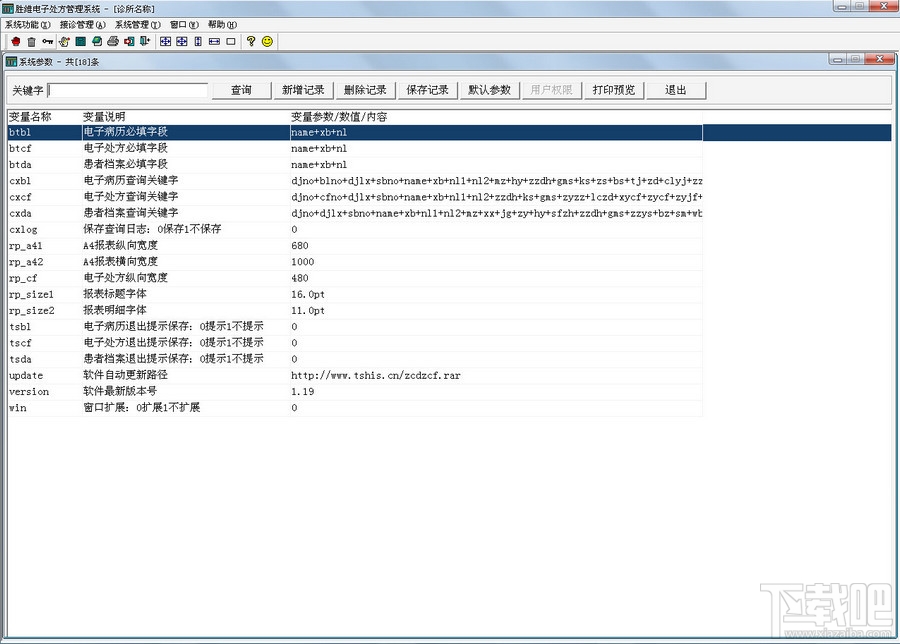900x644 pixels.
Task: Click the value 480 for rp_cf
Action: click(496, 278)
